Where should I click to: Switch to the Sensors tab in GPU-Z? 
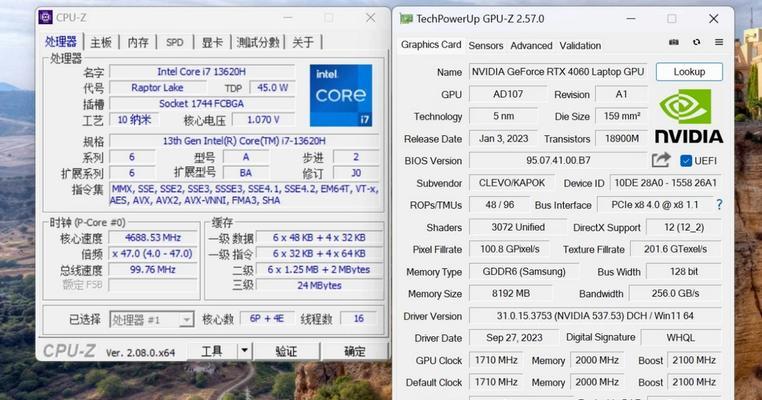485,46
